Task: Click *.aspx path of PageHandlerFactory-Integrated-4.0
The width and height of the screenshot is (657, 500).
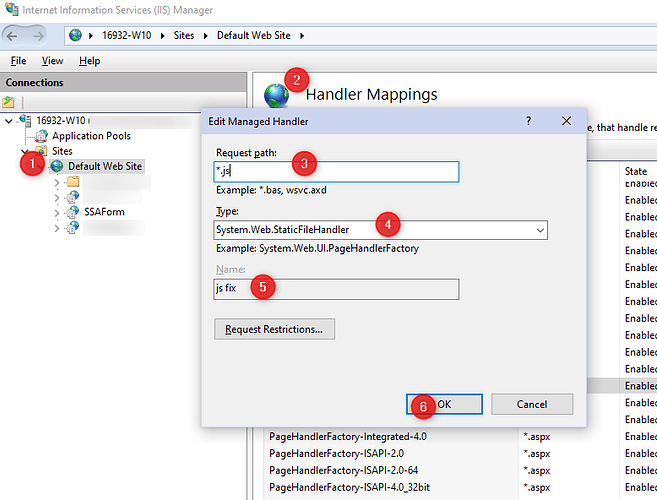Action: coord(537,437)
